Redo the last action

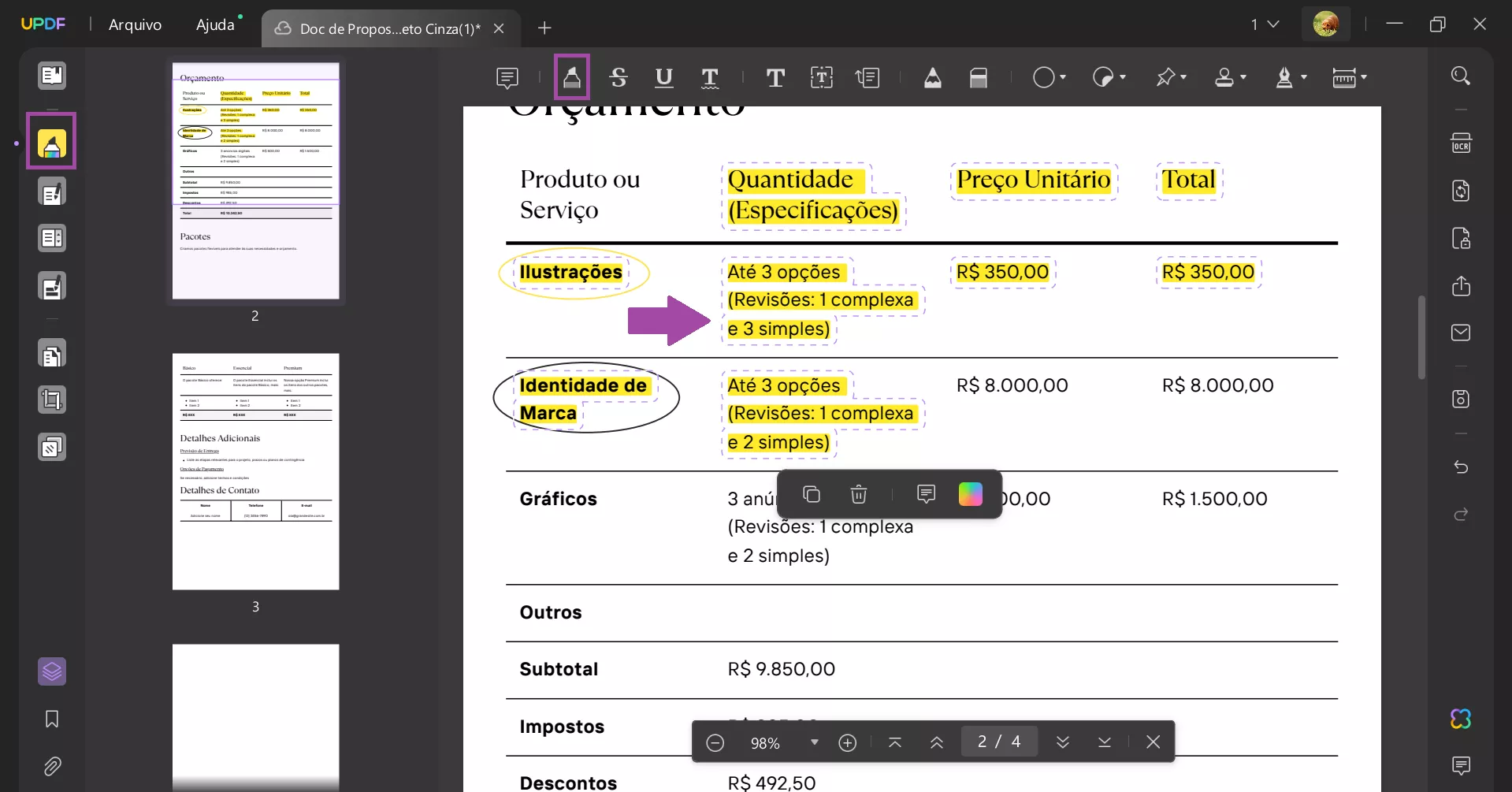1461,515
